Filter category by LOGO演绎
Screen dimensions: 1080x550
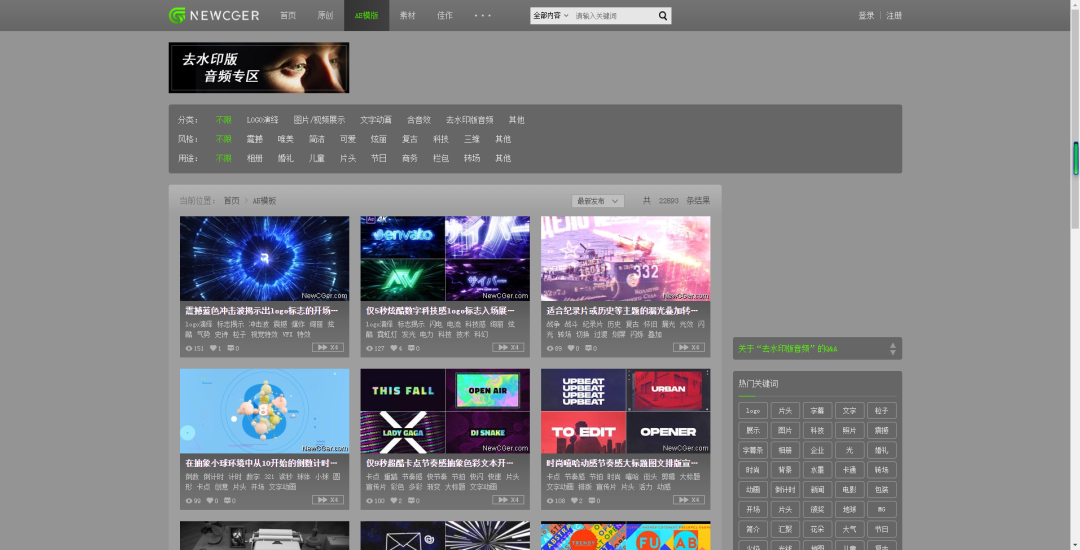262,120
